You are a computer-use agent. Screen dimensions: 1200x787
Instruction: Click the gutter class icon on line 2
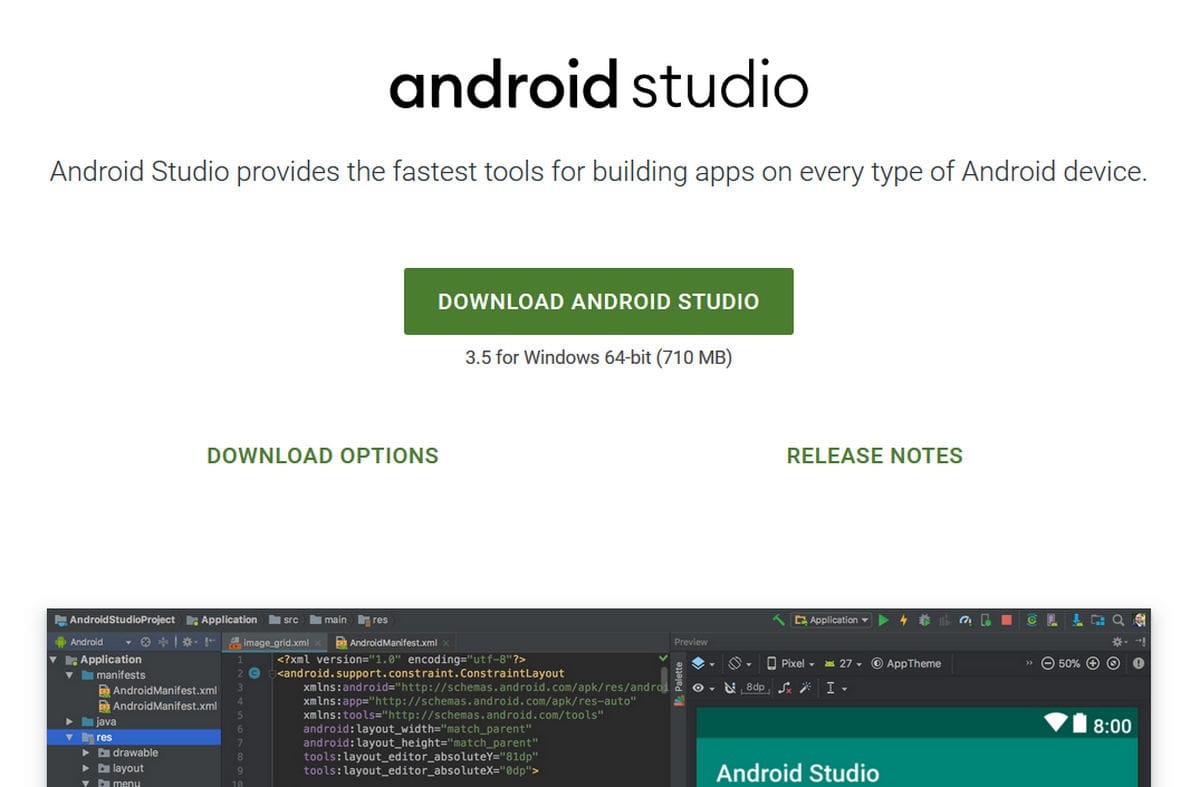pos(254,674)
